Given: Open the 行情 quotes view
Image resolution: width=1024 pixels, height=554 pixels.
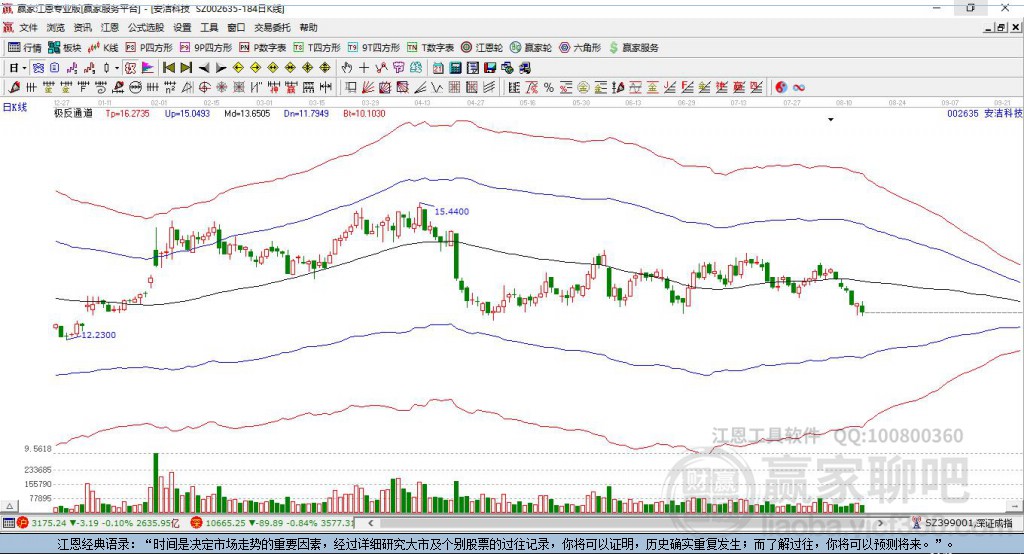Looking at the screenshot, I should (x=25, y=48).
